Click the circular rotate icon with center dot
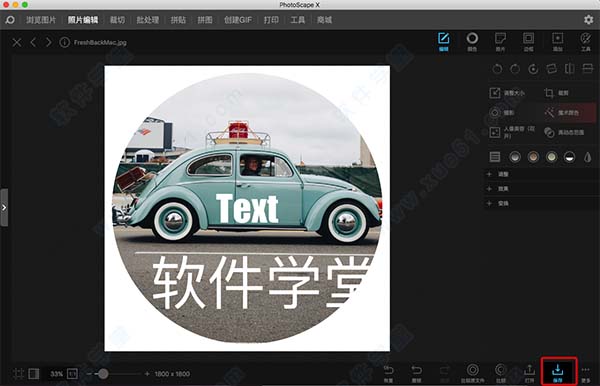 533,69
